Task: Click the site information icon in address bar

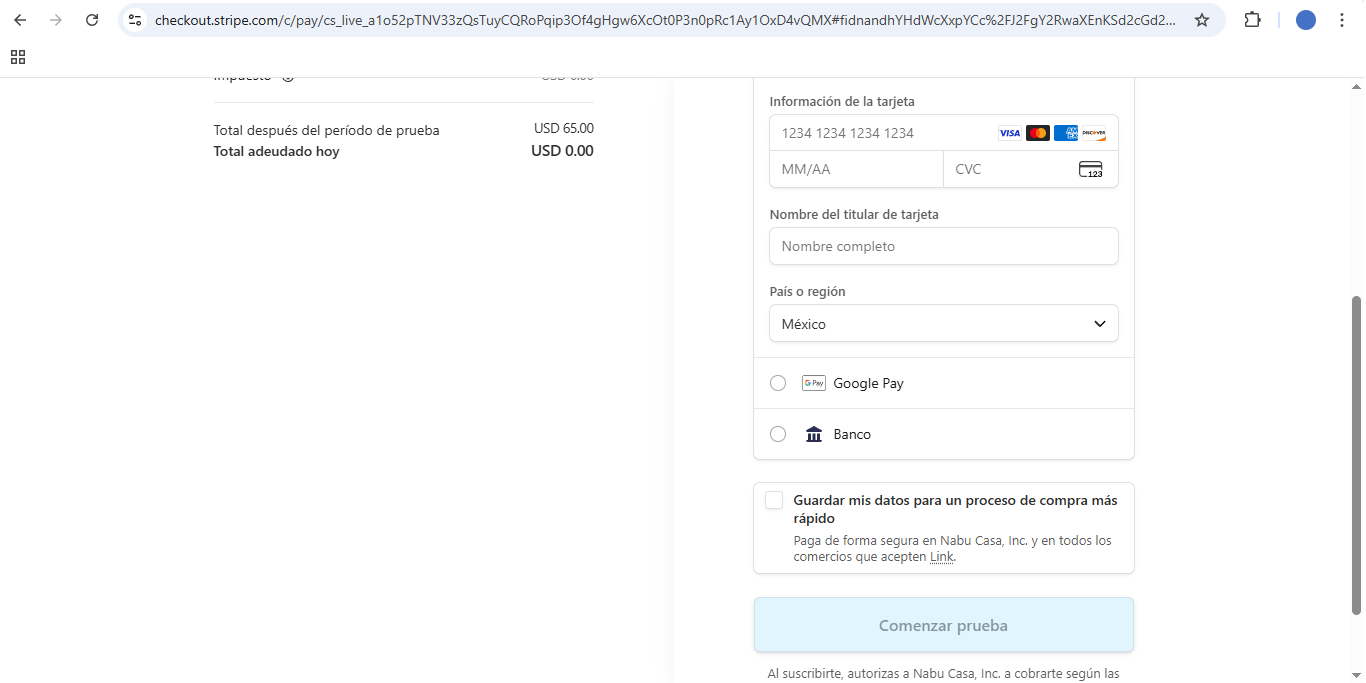Action: click(136, 20)
